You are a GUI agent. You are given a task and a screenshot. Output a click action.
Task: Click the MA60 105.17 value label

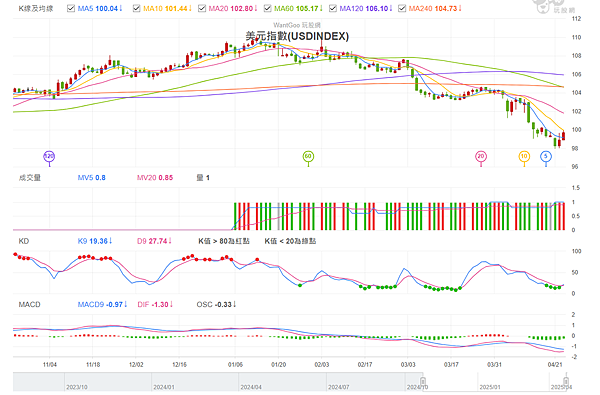[x=298, y=8]
